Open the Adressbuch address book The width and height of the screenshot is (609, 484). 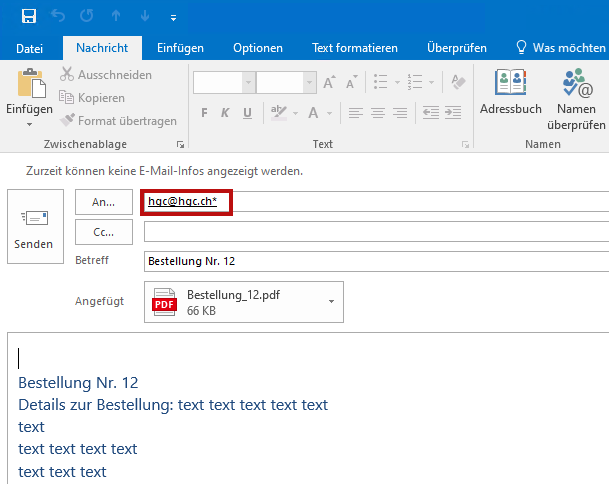click(511, 92)
